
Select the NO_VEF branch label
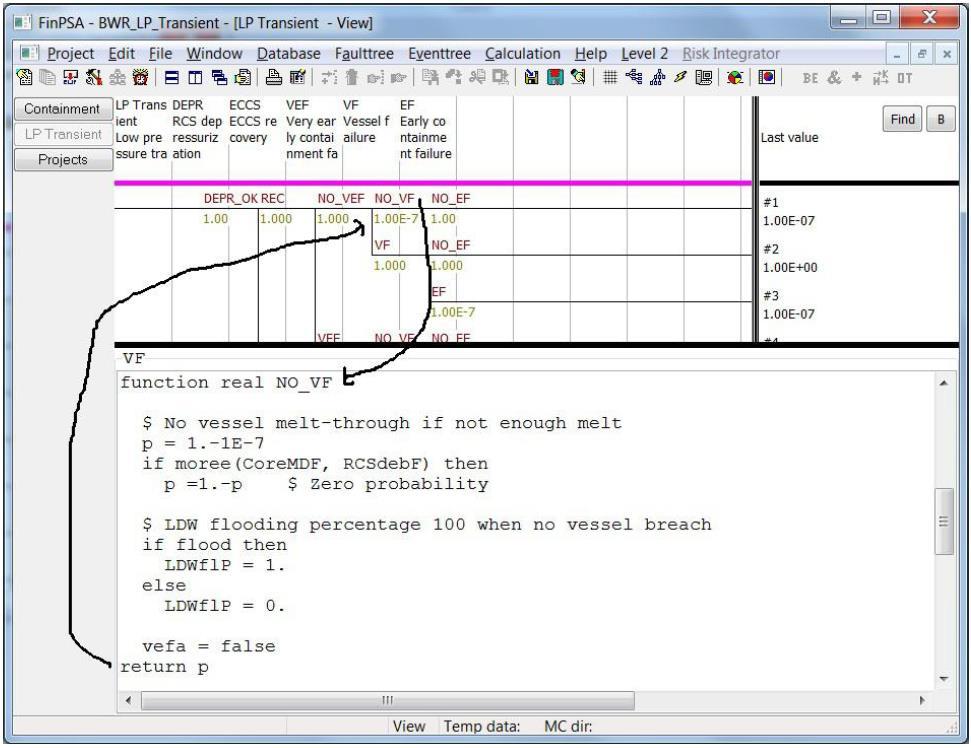(x=341, y=199)
